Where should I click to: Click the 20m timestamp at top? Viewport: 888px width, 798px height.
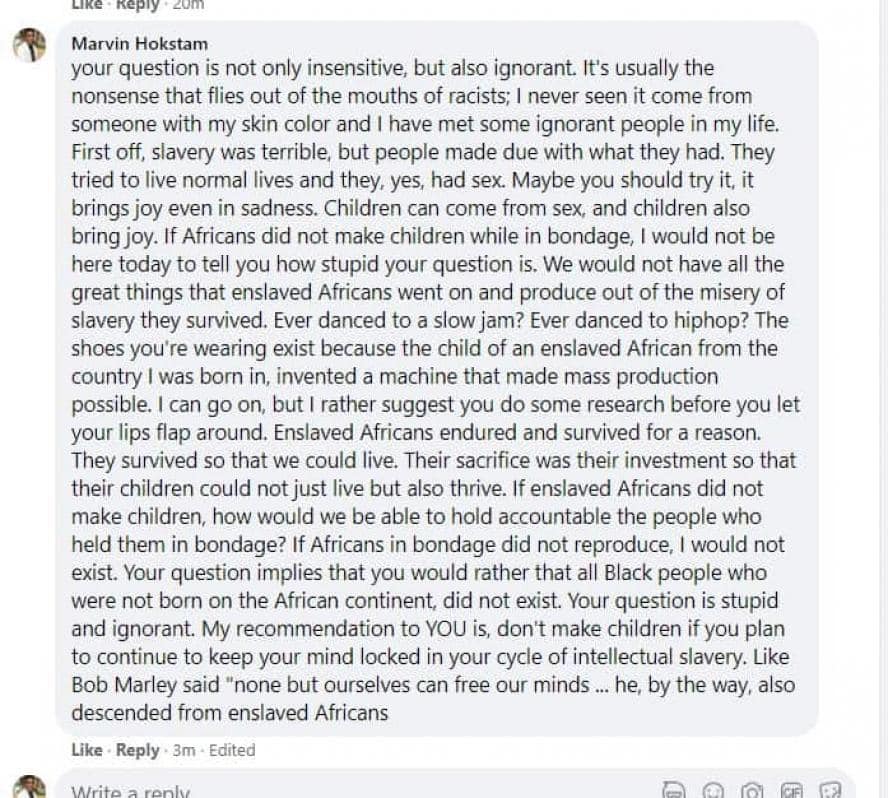tap(187, 5)
